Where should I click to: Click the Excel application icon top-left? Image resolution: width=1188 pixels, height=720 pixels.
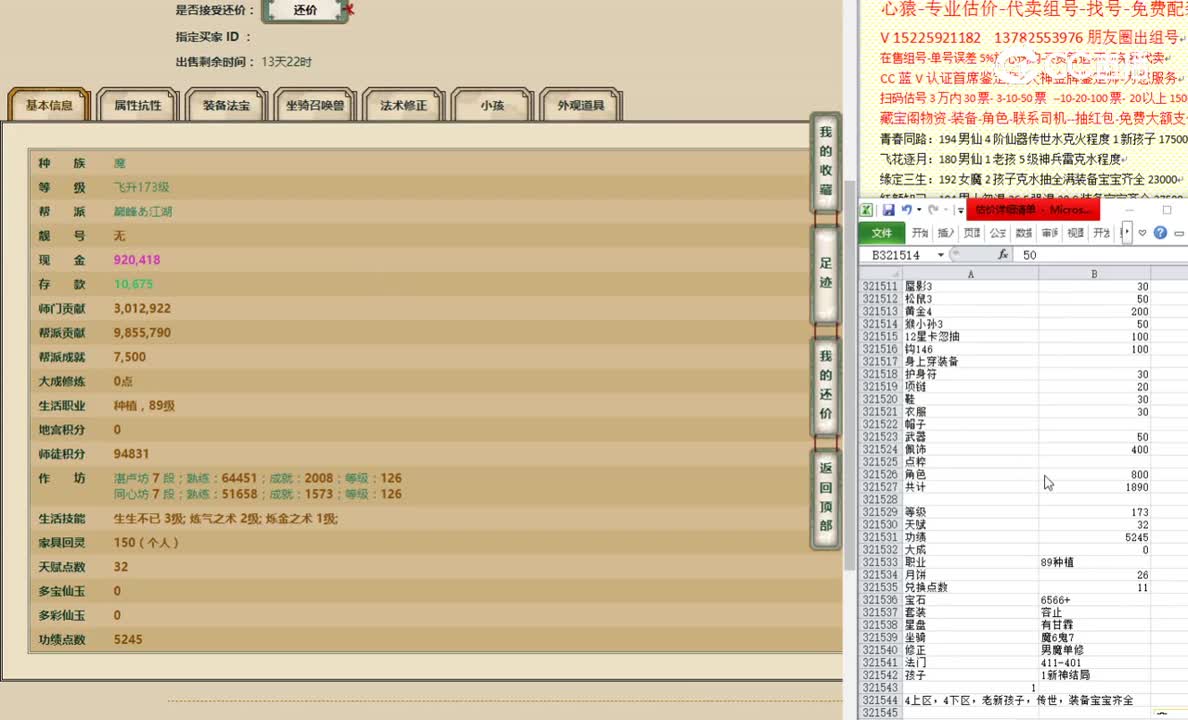point(866,208)
